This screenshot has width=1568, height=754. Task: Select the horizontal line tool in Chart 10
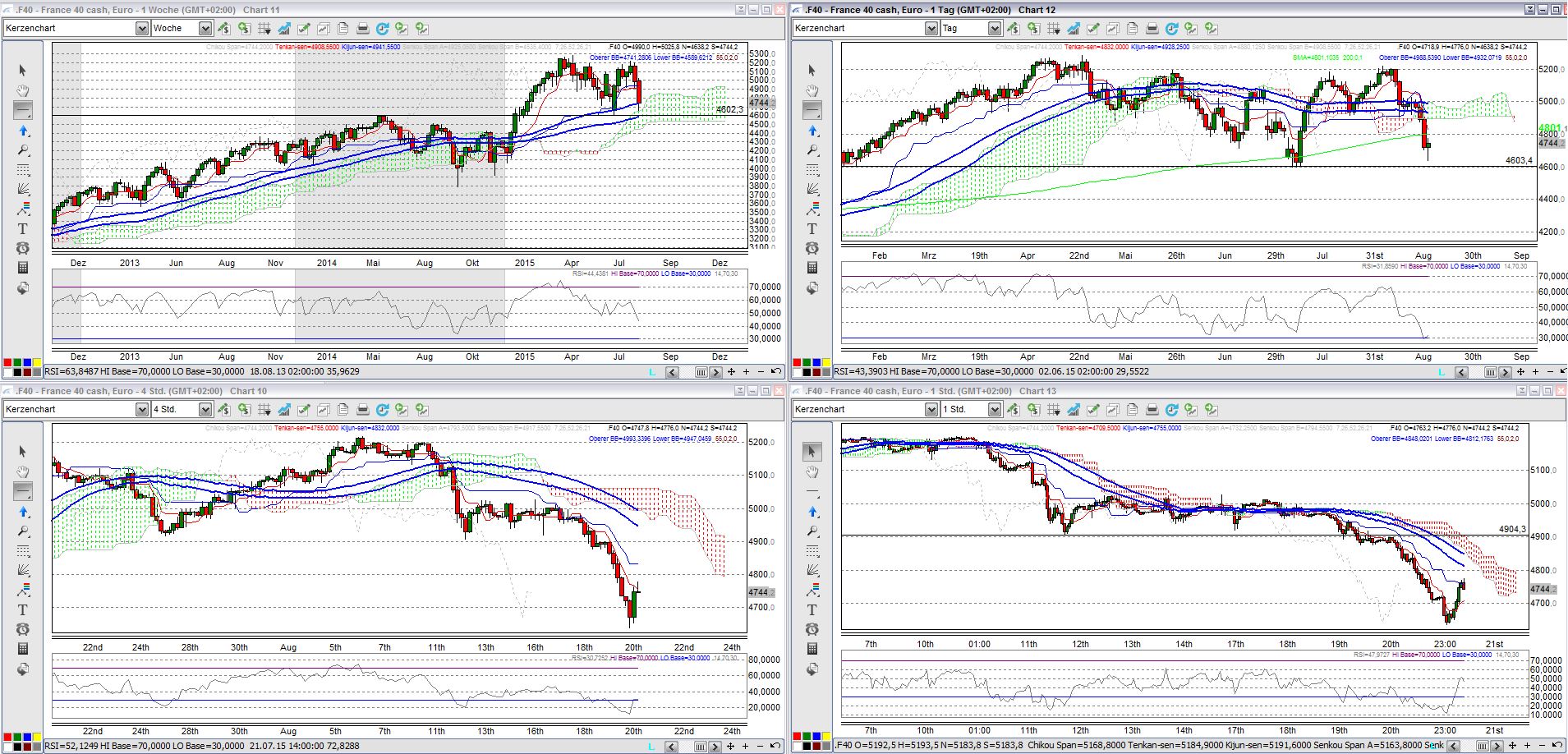tap(23, 491)
